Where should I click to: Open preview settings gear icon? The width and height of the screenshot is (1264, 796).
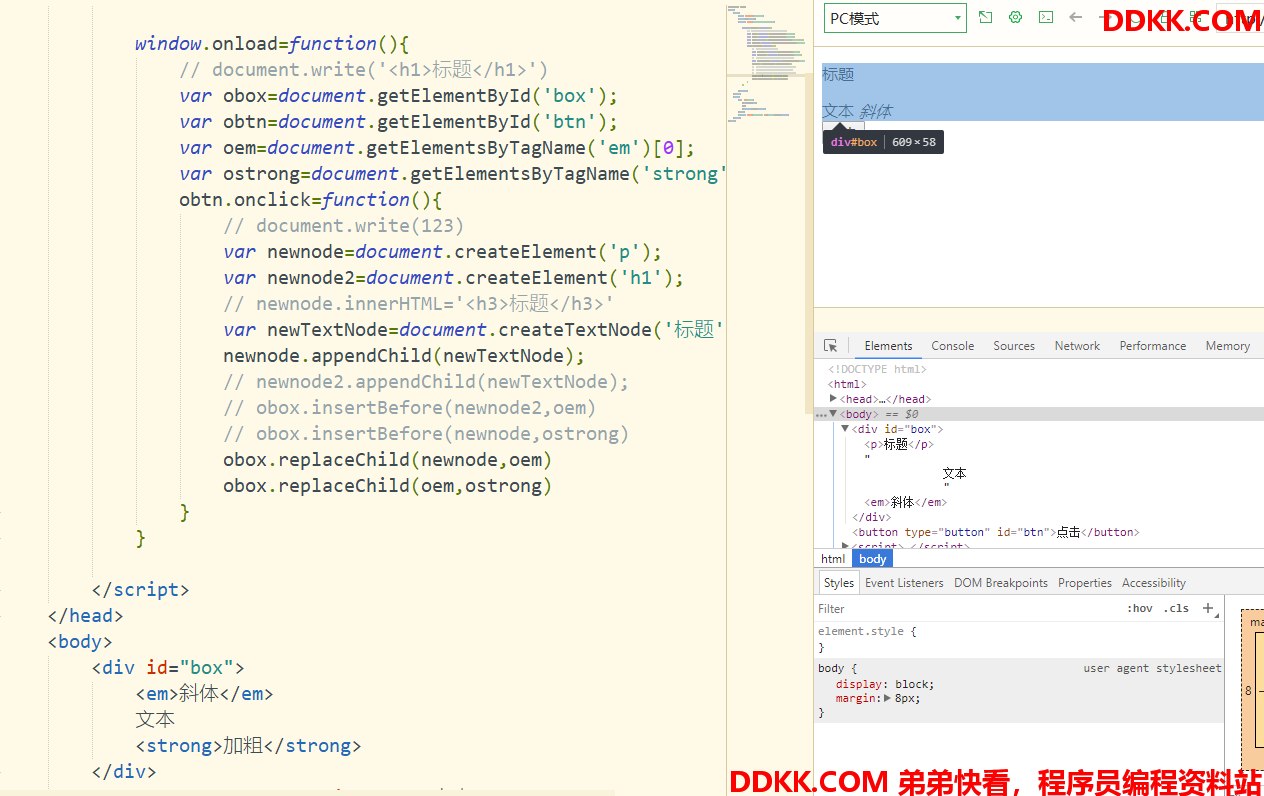pyautogui.click(x=1015, y=17)
